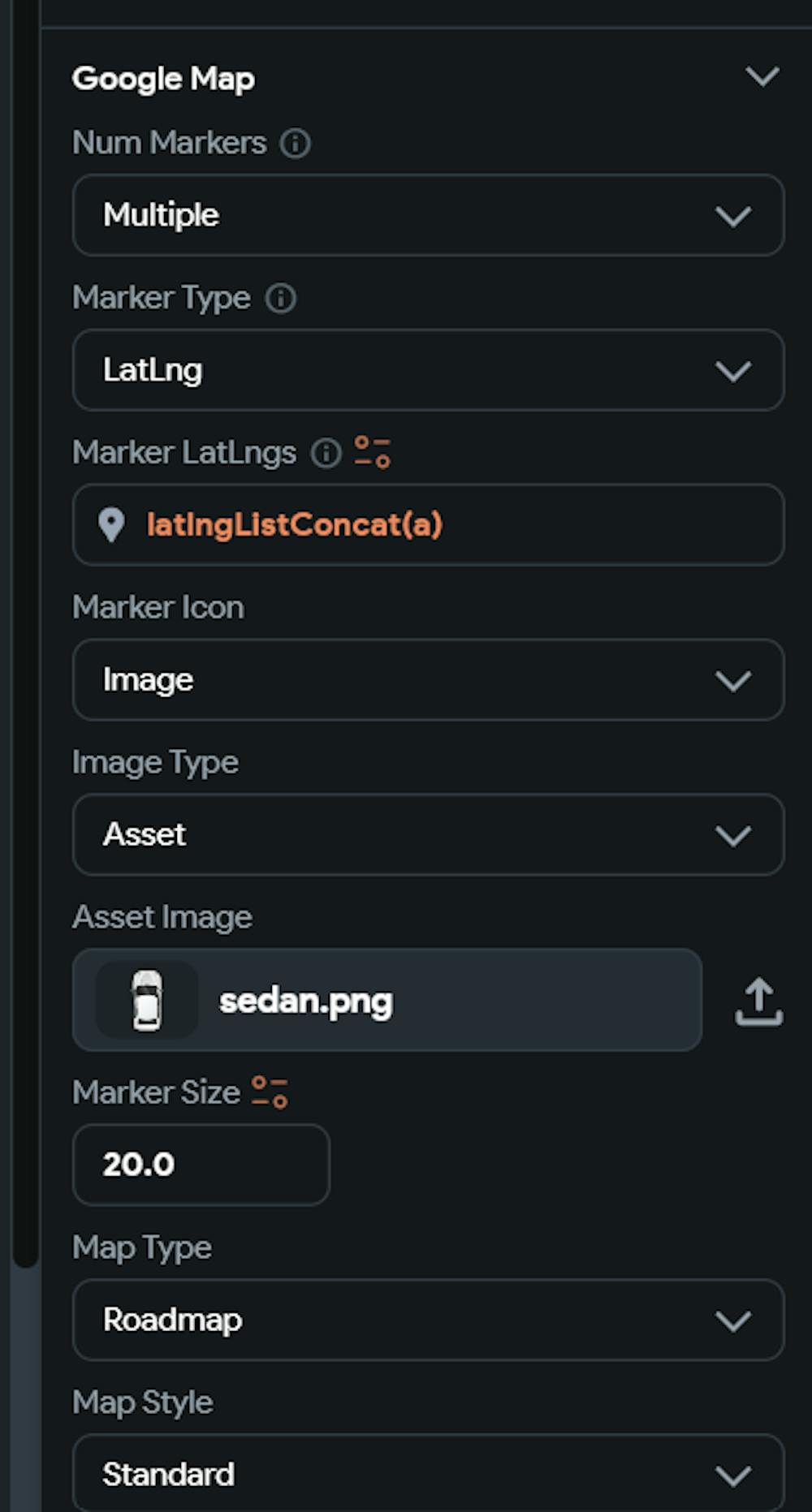Open the Marker Icon dropdown
This screenshot has height=1512, width=812.
click(x=428, y=680)
